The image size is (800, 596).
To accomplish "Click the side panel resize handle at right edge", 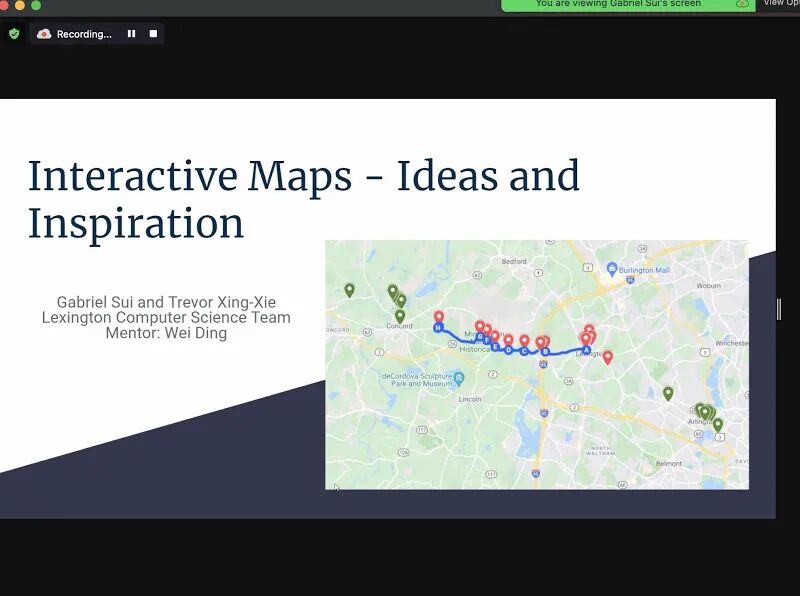I will (779, 309).
